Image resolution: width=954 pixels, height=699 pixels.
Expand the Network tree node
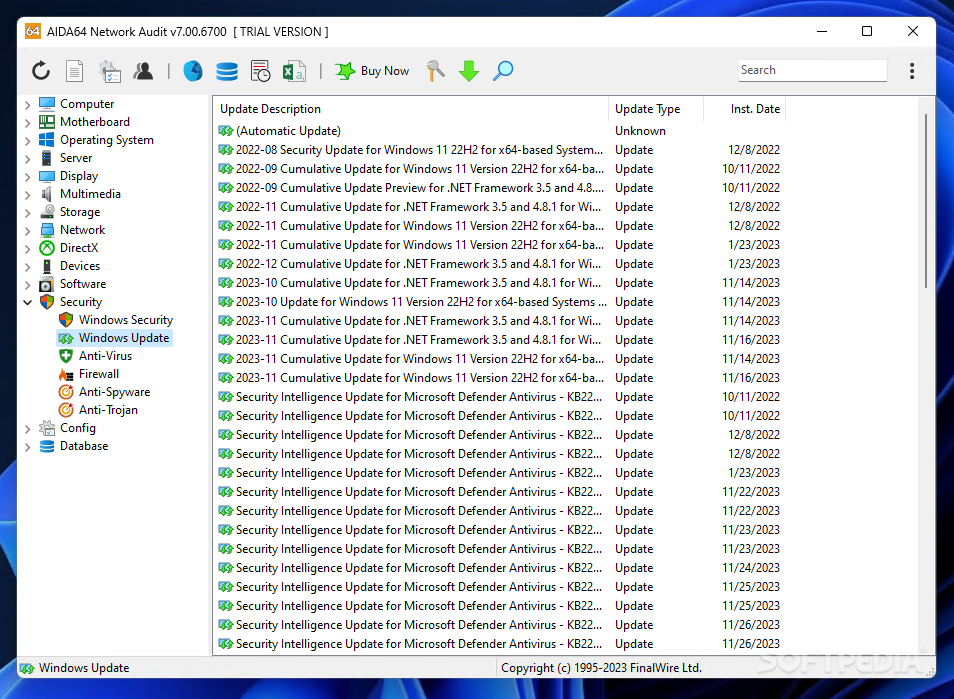pos(27,231)
